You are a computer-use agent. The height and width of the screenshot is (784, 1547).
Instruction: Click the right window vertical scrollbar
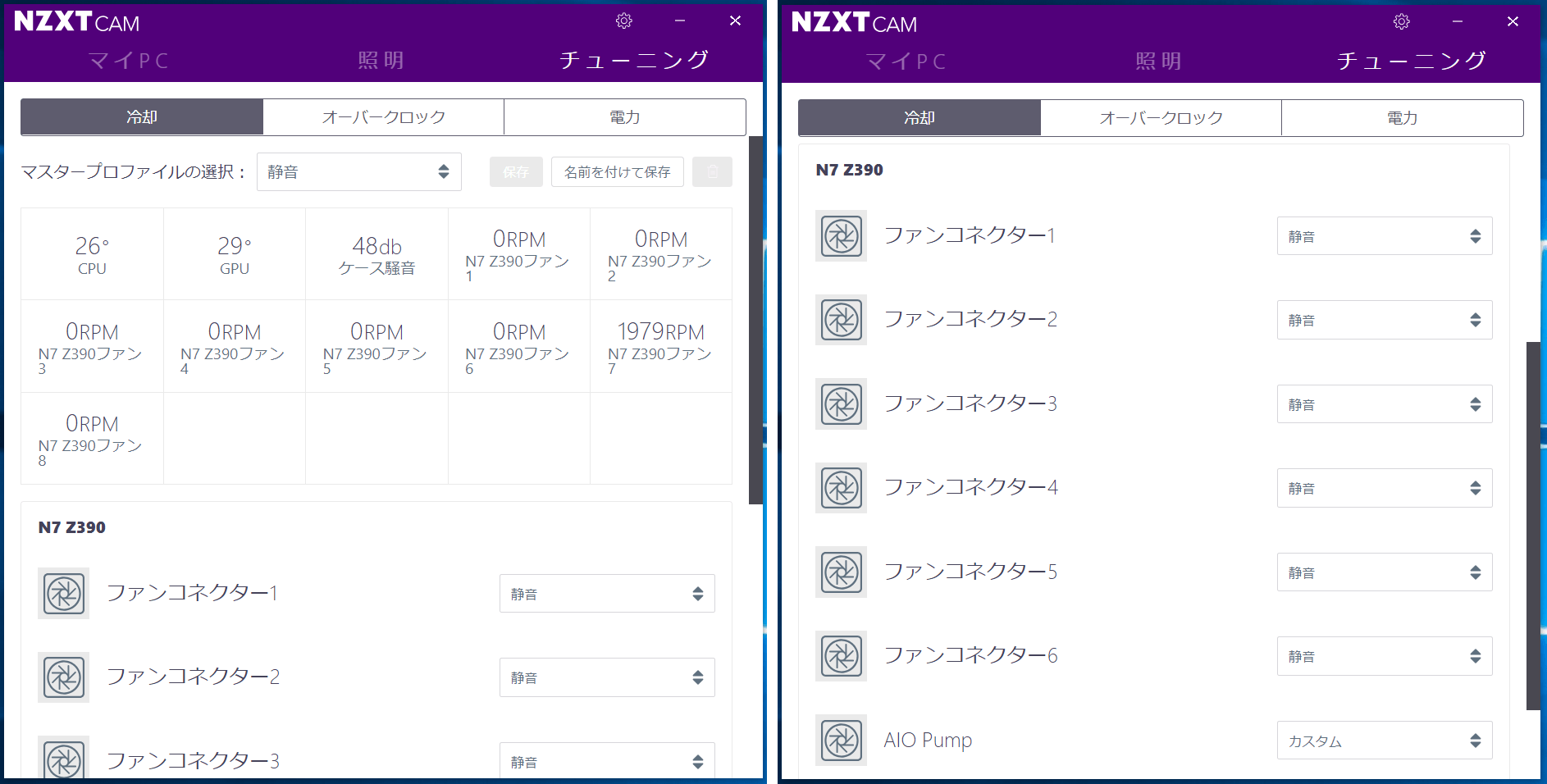[1533, 526]
